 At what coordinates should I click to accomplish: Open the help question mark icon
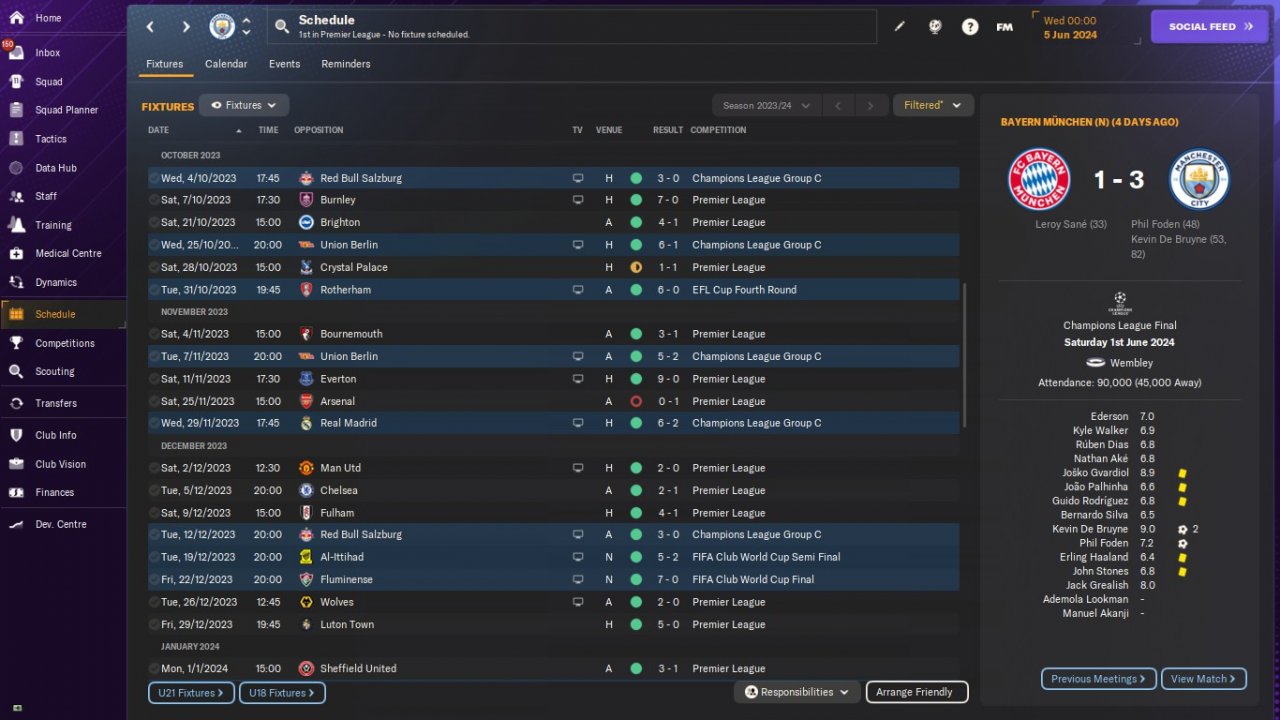tap(970, 27)
